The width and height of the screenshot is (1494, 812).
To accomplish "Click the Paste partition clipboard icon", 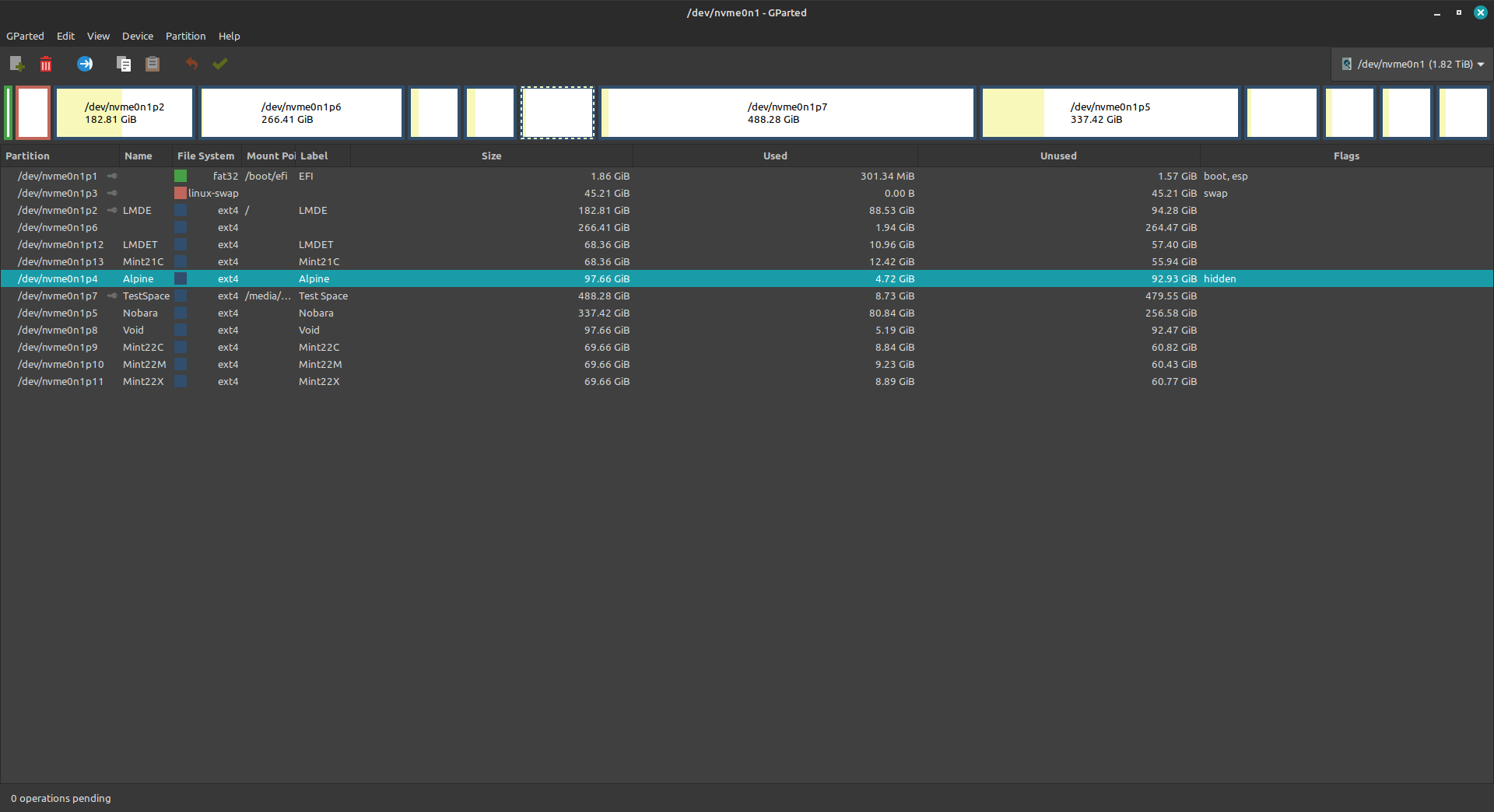I will point(153,64).
